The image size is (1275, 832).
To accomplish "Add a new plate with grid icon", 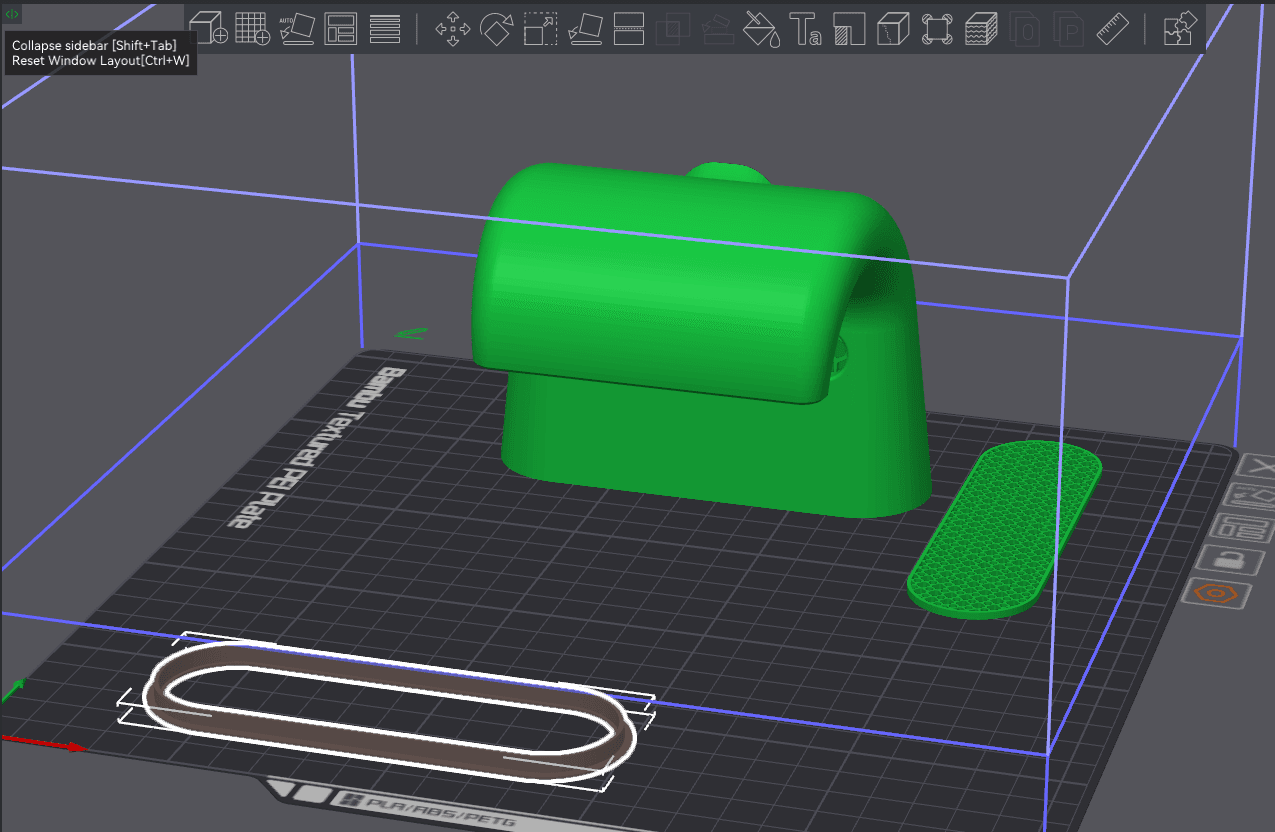I will click(x=252, y=28).
